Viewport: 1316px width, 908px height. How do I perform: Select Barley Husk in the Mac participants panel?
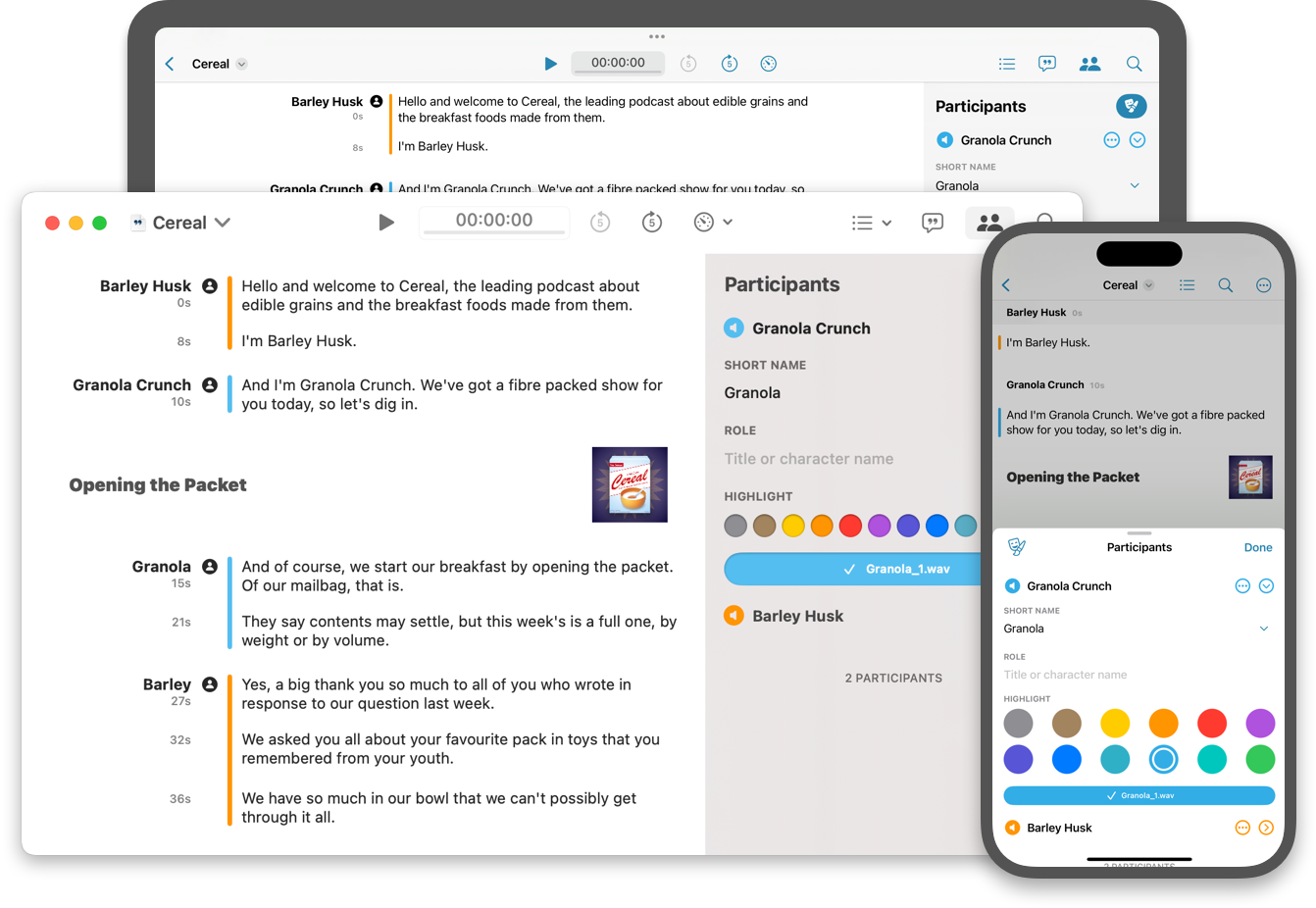coord(797,616)
